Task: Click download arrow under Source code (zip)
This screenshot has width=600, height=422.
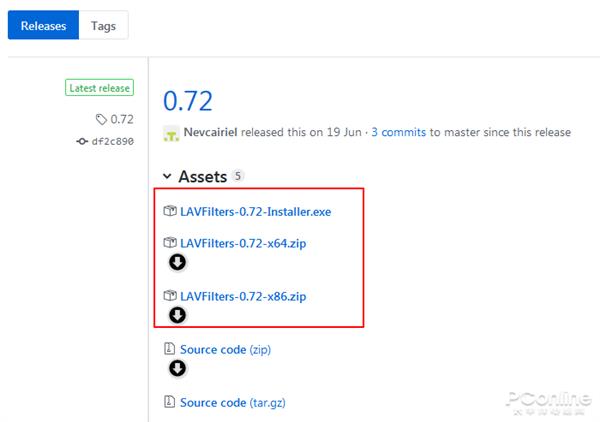Action: 178,369
